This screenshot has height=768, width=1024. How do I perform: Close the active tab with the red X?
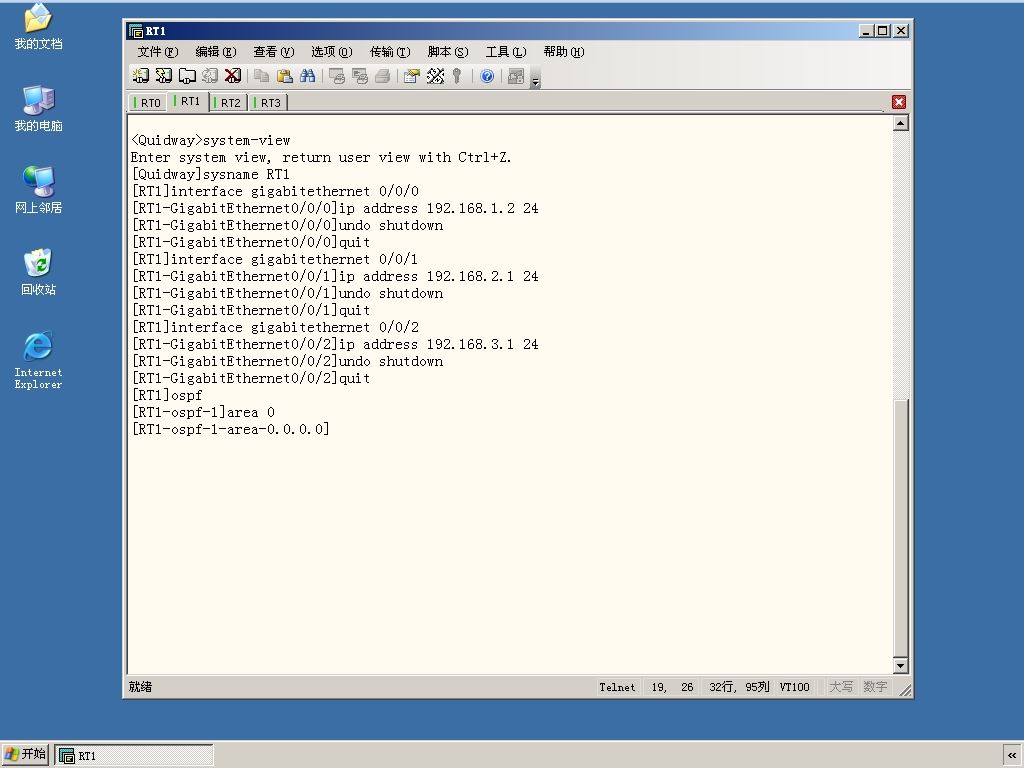tap(899, 102)
